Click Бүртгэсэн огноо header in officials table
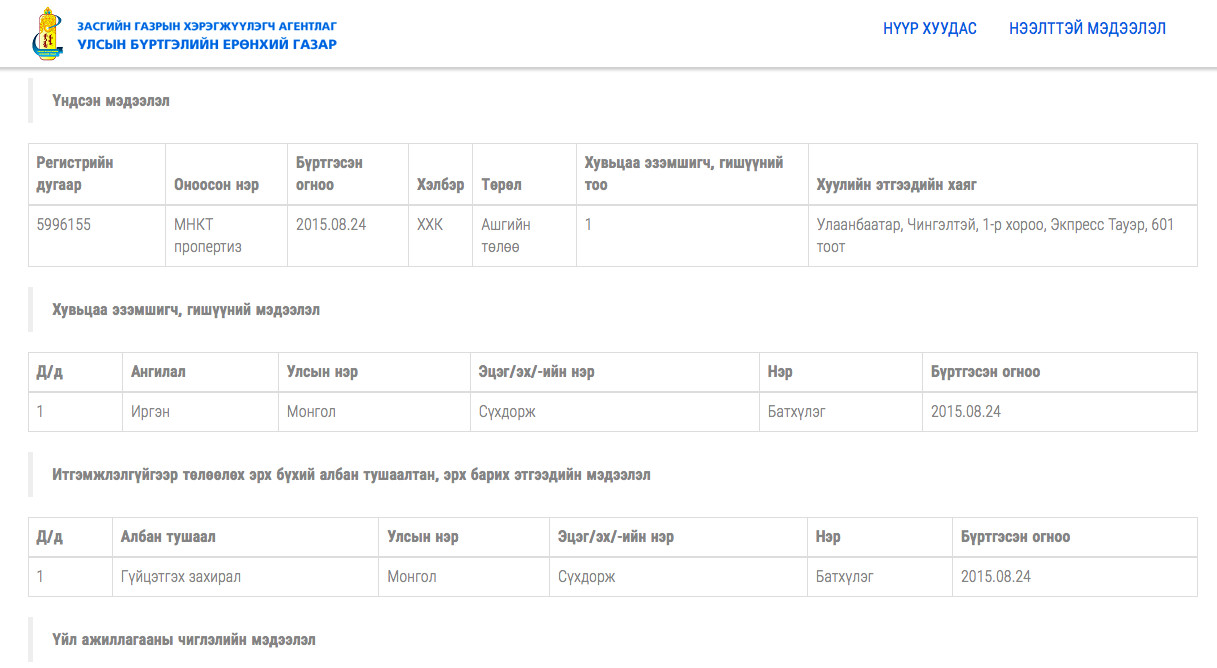Screen dimensions: 1217x668 click(x=1075, y=537)
